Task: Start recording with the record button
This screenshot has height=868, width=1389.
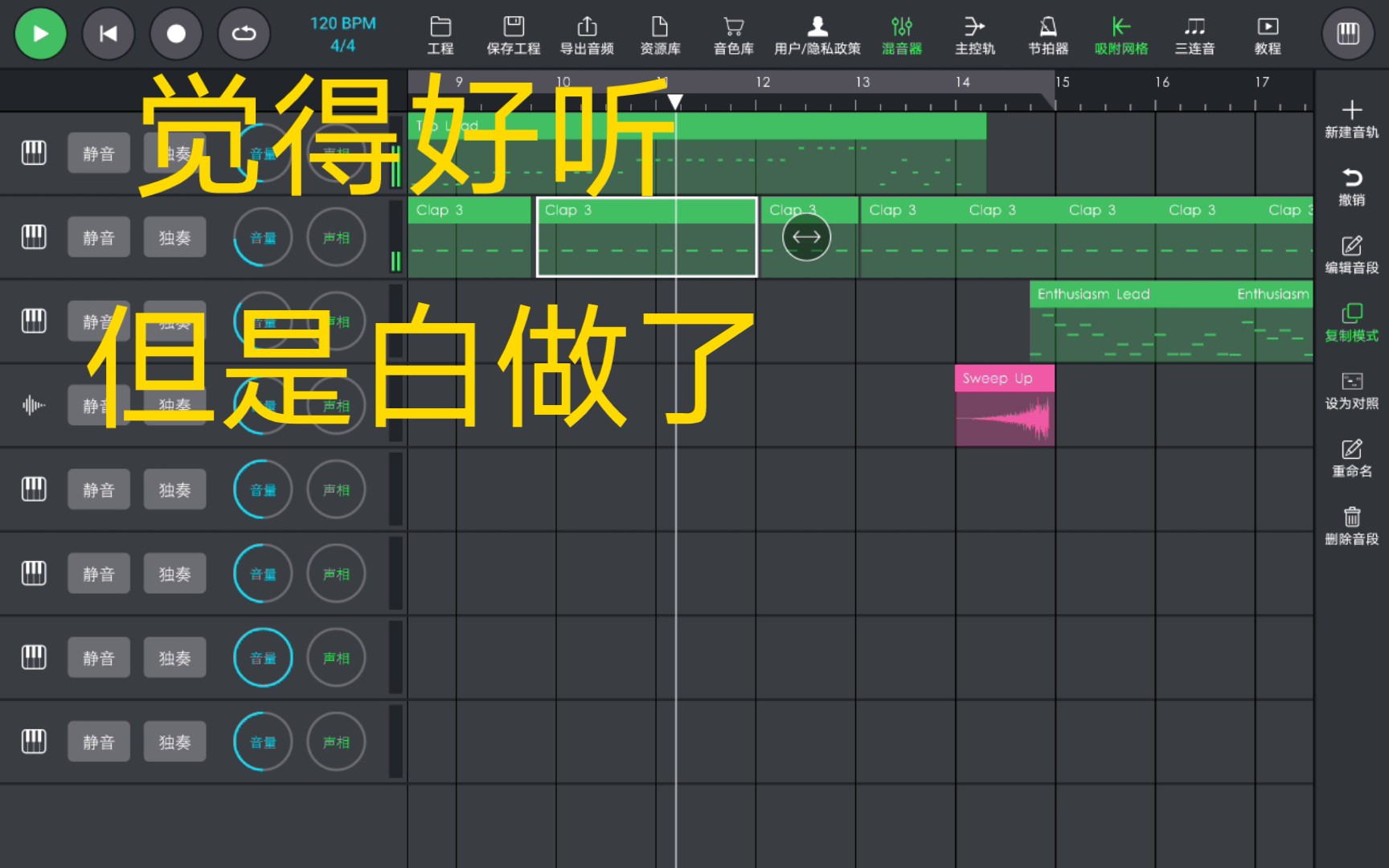Action: pos(176,34)
